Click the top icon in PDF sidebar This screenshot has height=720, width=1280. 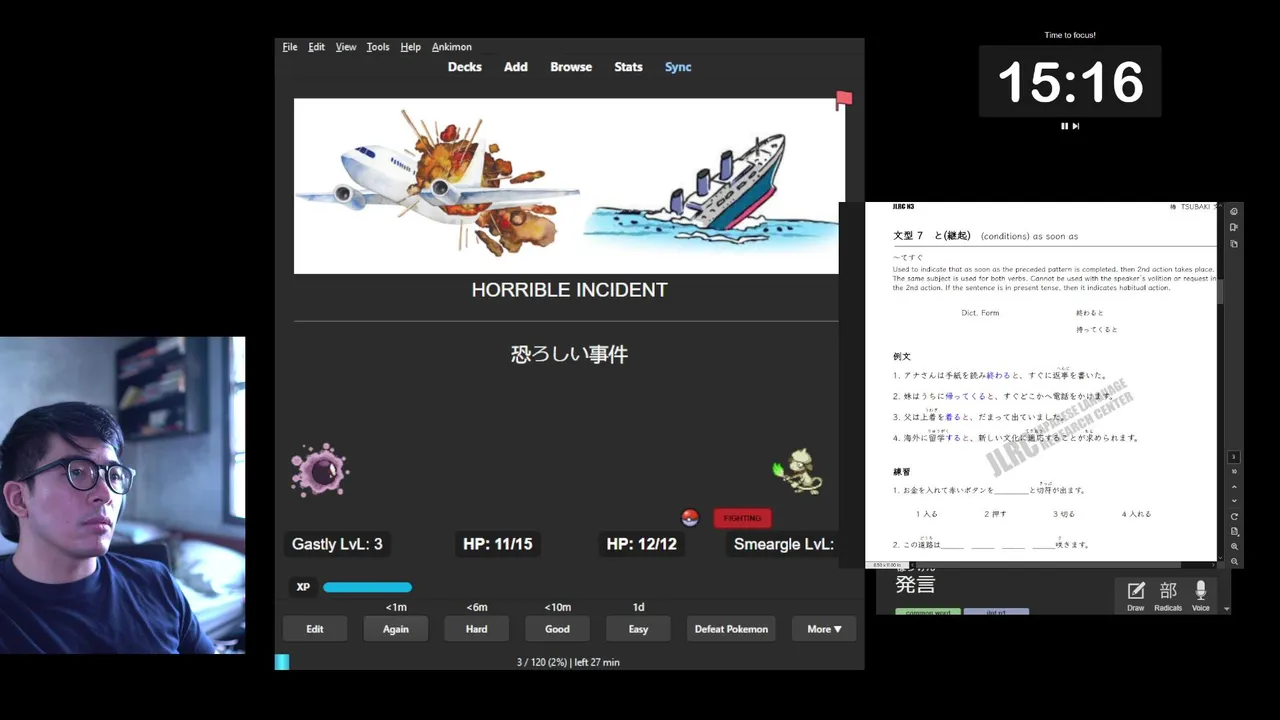[1234, 211]
